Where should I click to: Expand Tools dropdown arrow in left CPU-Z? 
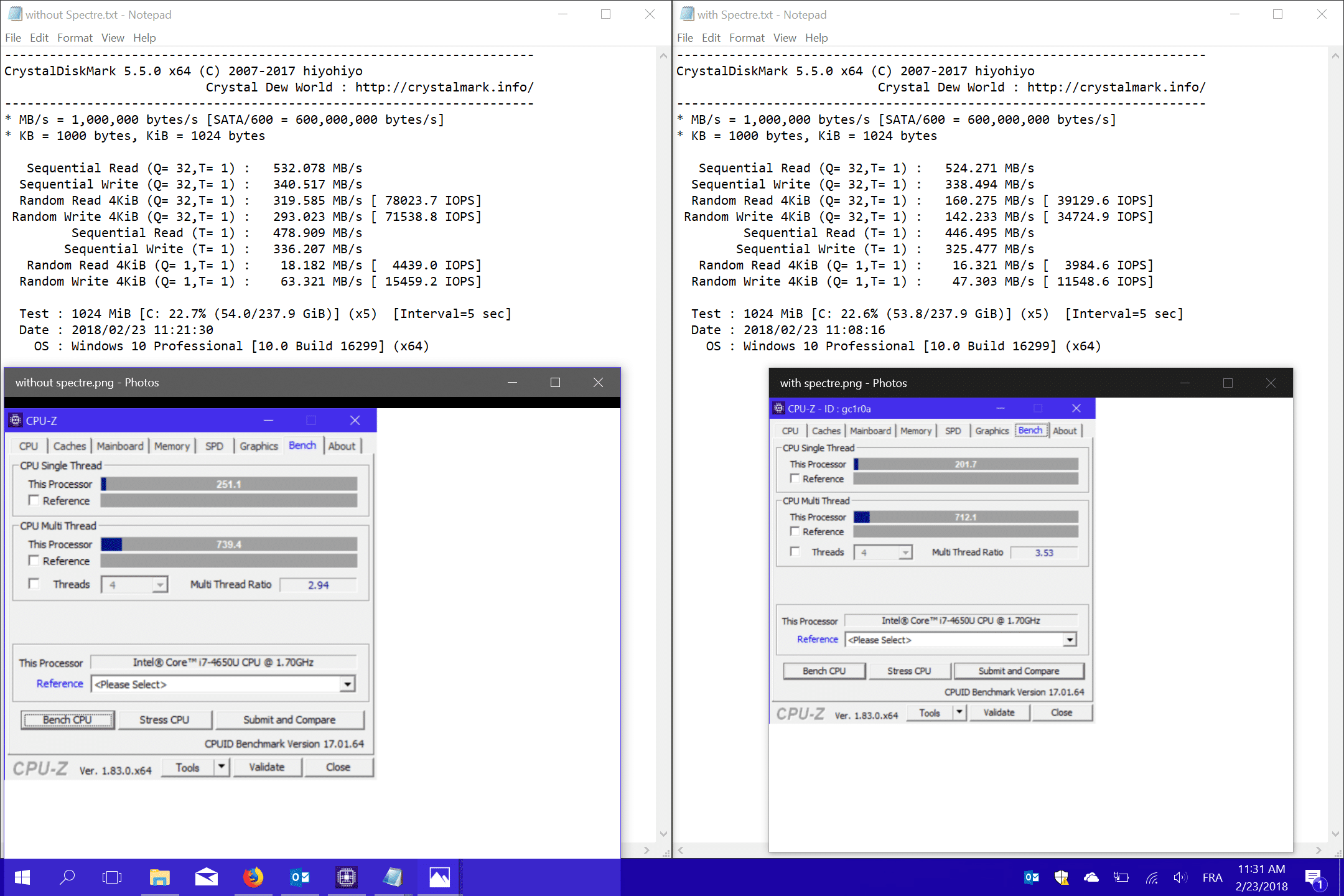(222, 767)
